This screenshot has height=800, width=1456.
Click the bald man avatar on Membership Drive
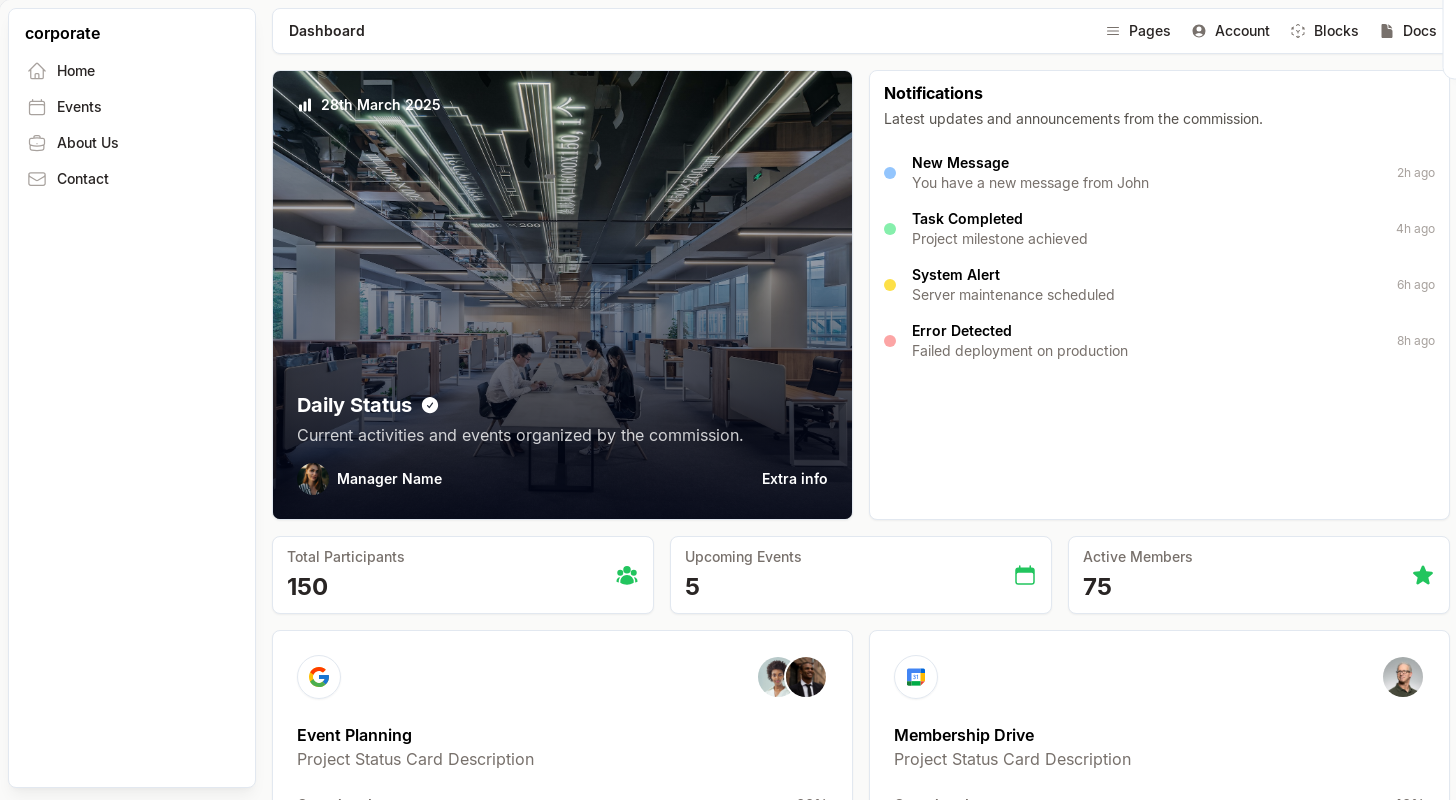click(x=1402, y=677)
